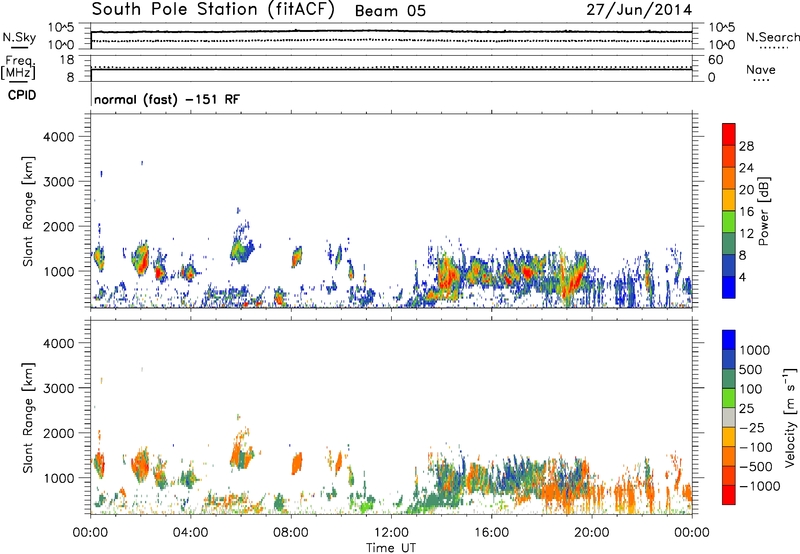Click the '18' frequency axis label
The image size is (800, 554).
[66, 60]
